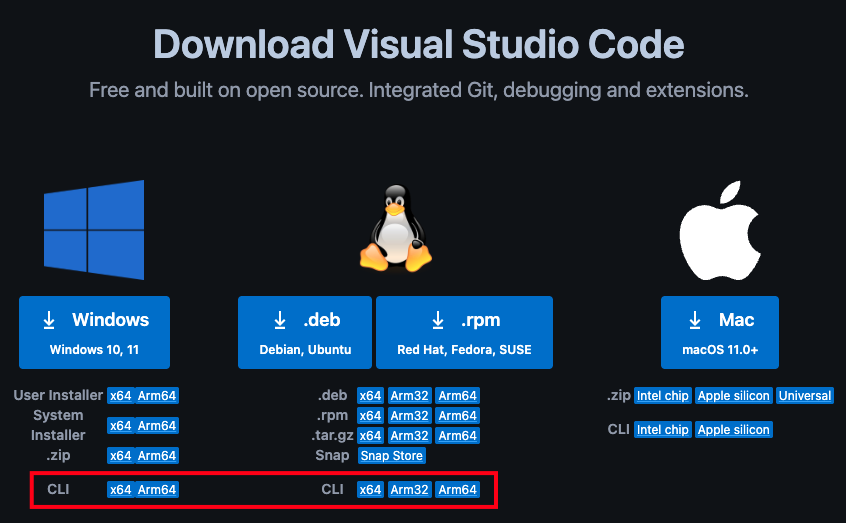This screenshot has width=846, height=523.
Task: Download Mac .zip for Apple silicon
Action: pyautogui.click(x=734, y=396)
